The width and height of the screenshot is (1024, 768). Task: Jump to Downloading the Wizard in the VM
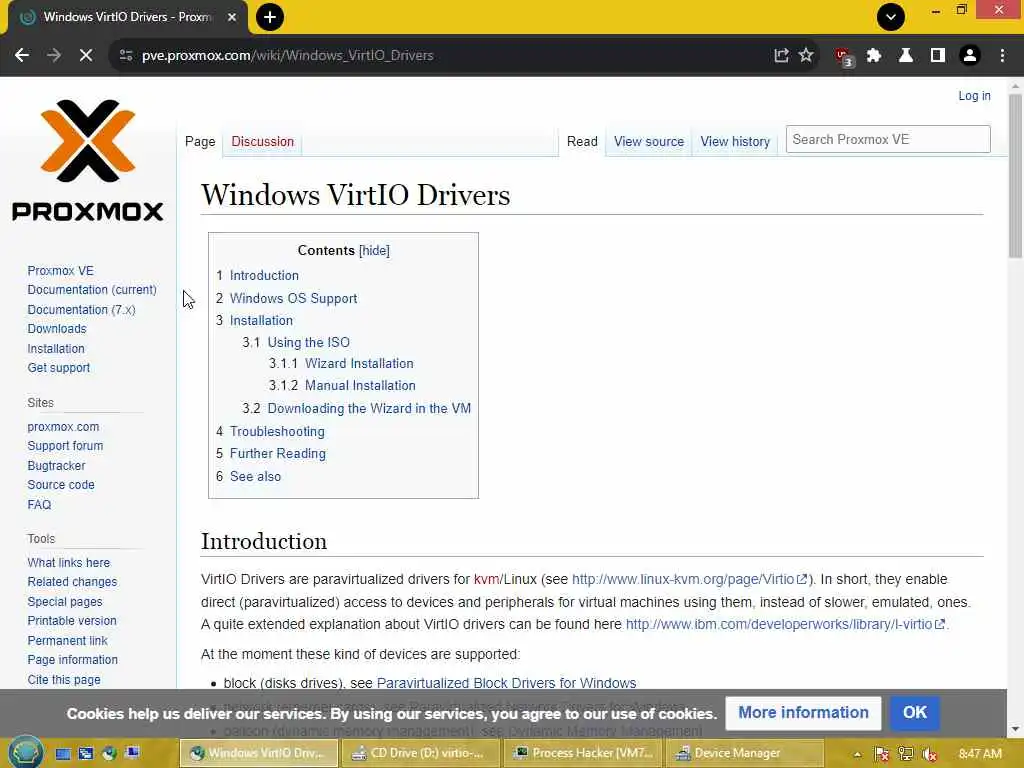tap(369, 409)
